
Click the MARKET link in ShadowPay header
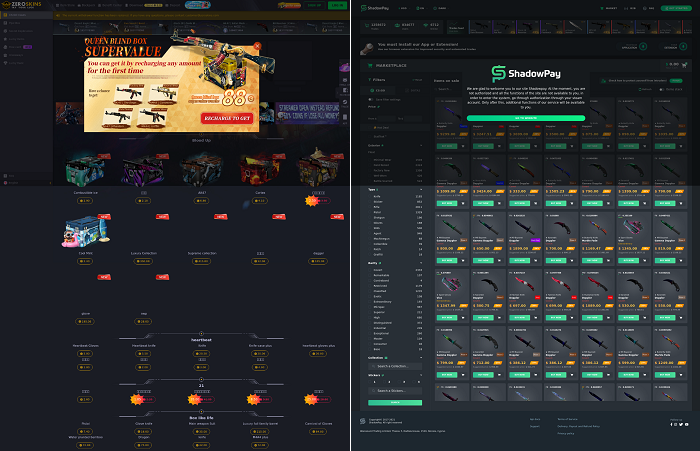[608, 8]
